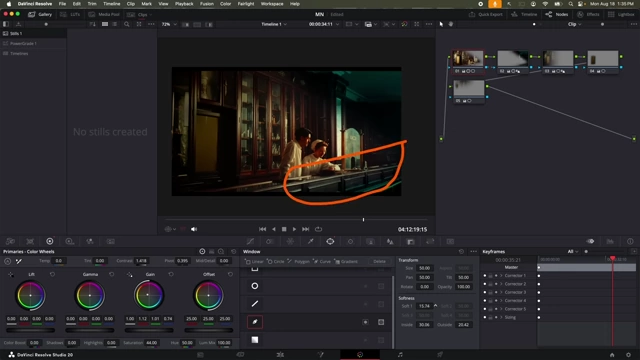Open the Sizing palette icon

pyautogui.click(x=430, y=242)
